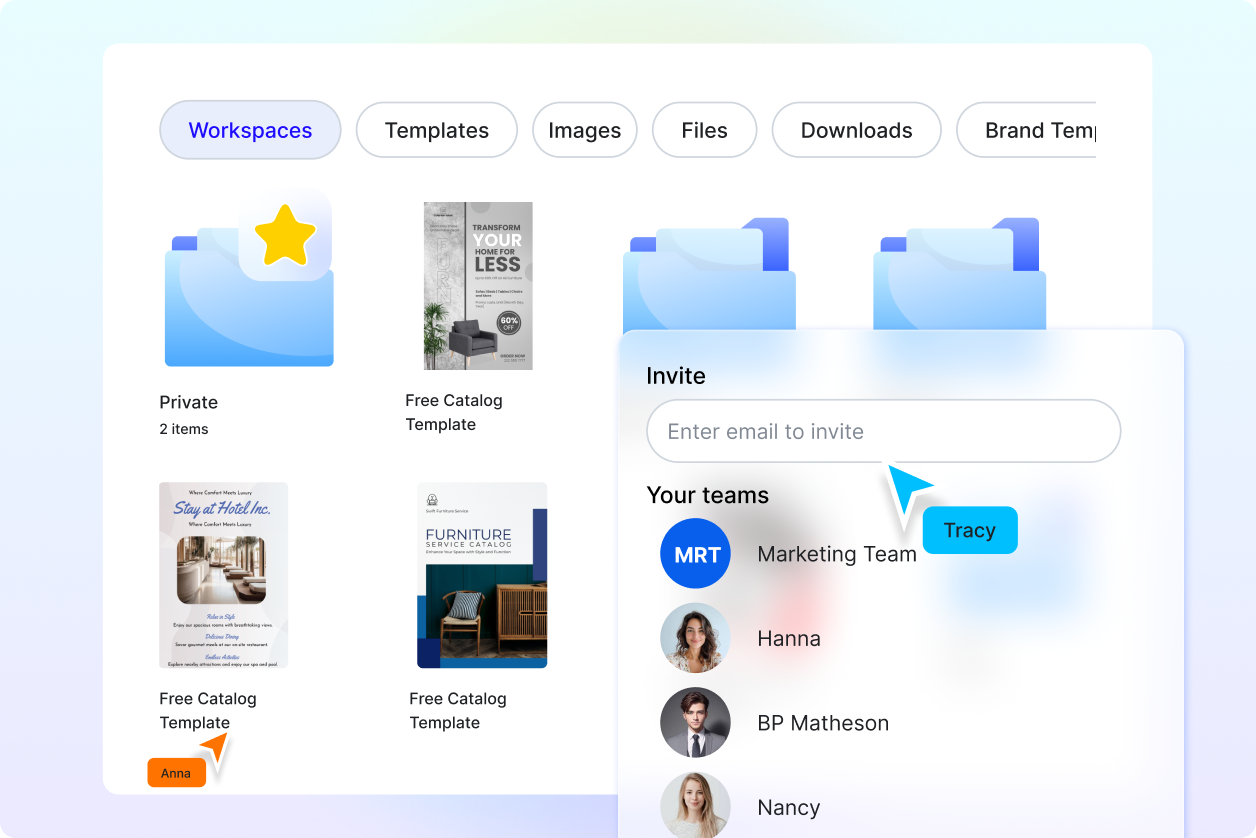Click 'Free Catalog Template' label under furniture catalog

point(458,710)
